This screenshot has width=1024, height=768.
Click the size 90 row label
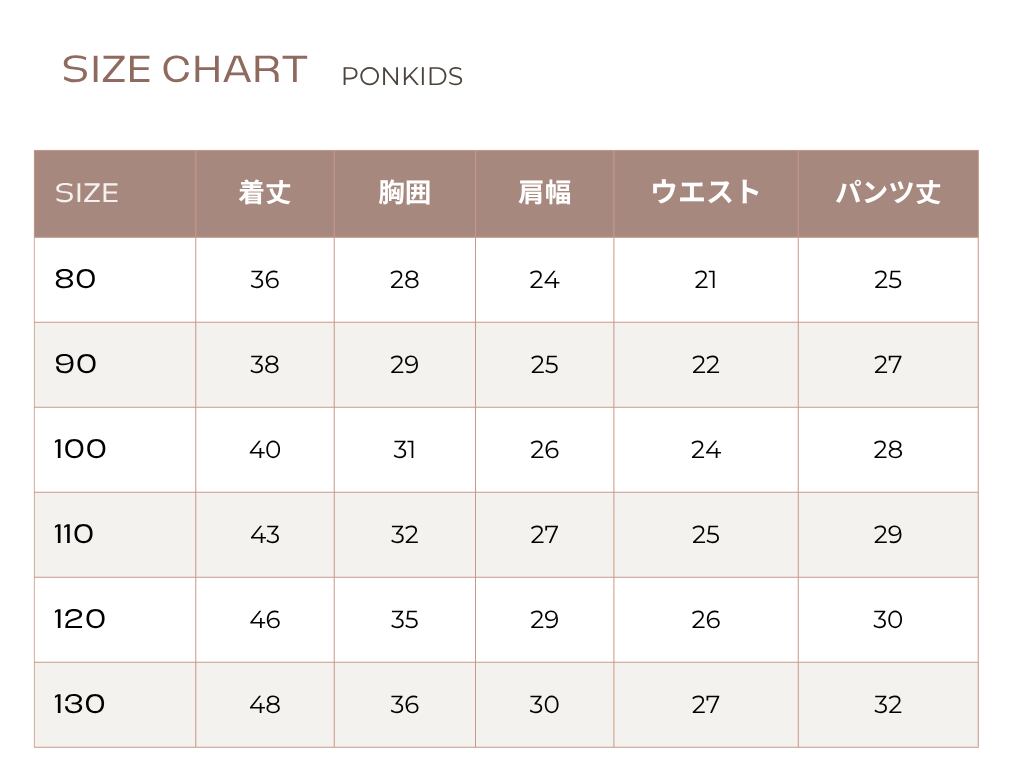76,364
